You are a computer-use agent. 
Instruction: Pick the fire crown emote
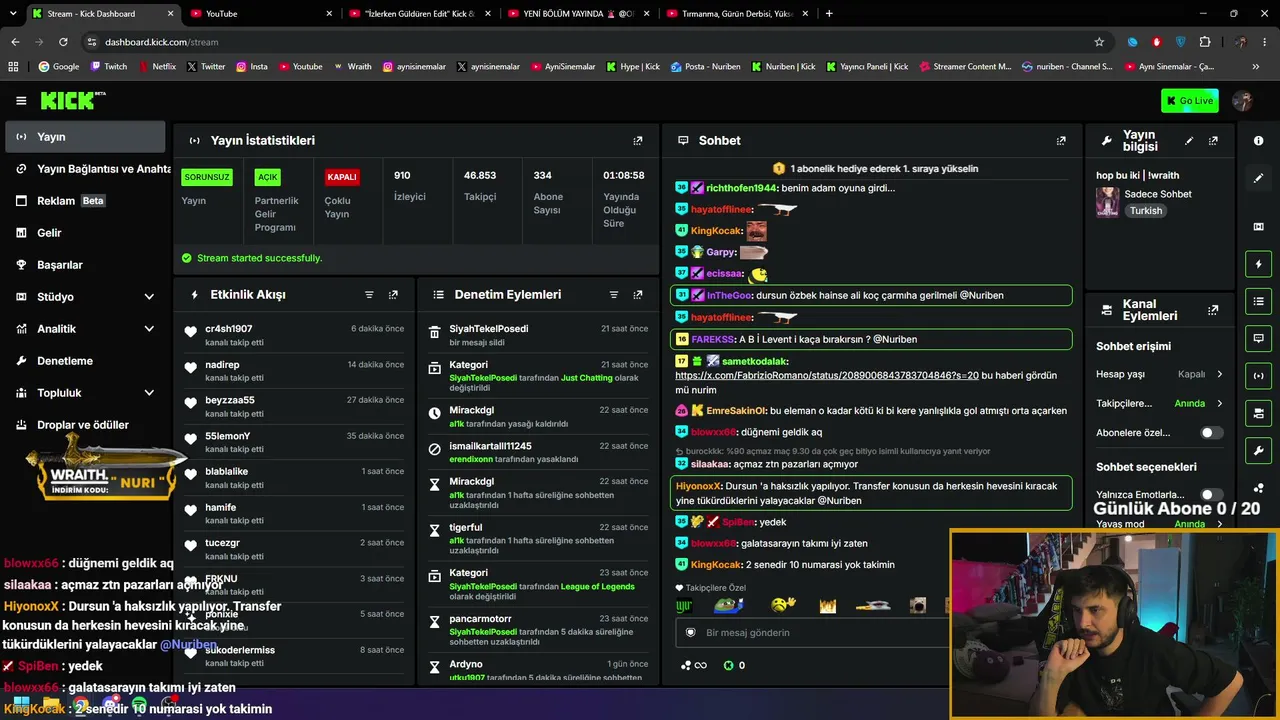(827, 605)
